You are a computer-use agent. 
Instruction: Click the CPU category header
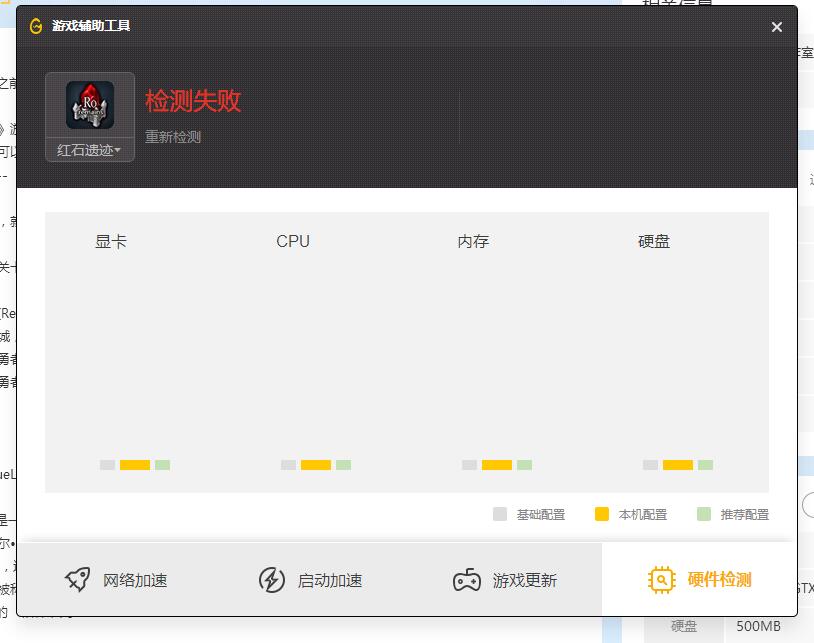292,241
